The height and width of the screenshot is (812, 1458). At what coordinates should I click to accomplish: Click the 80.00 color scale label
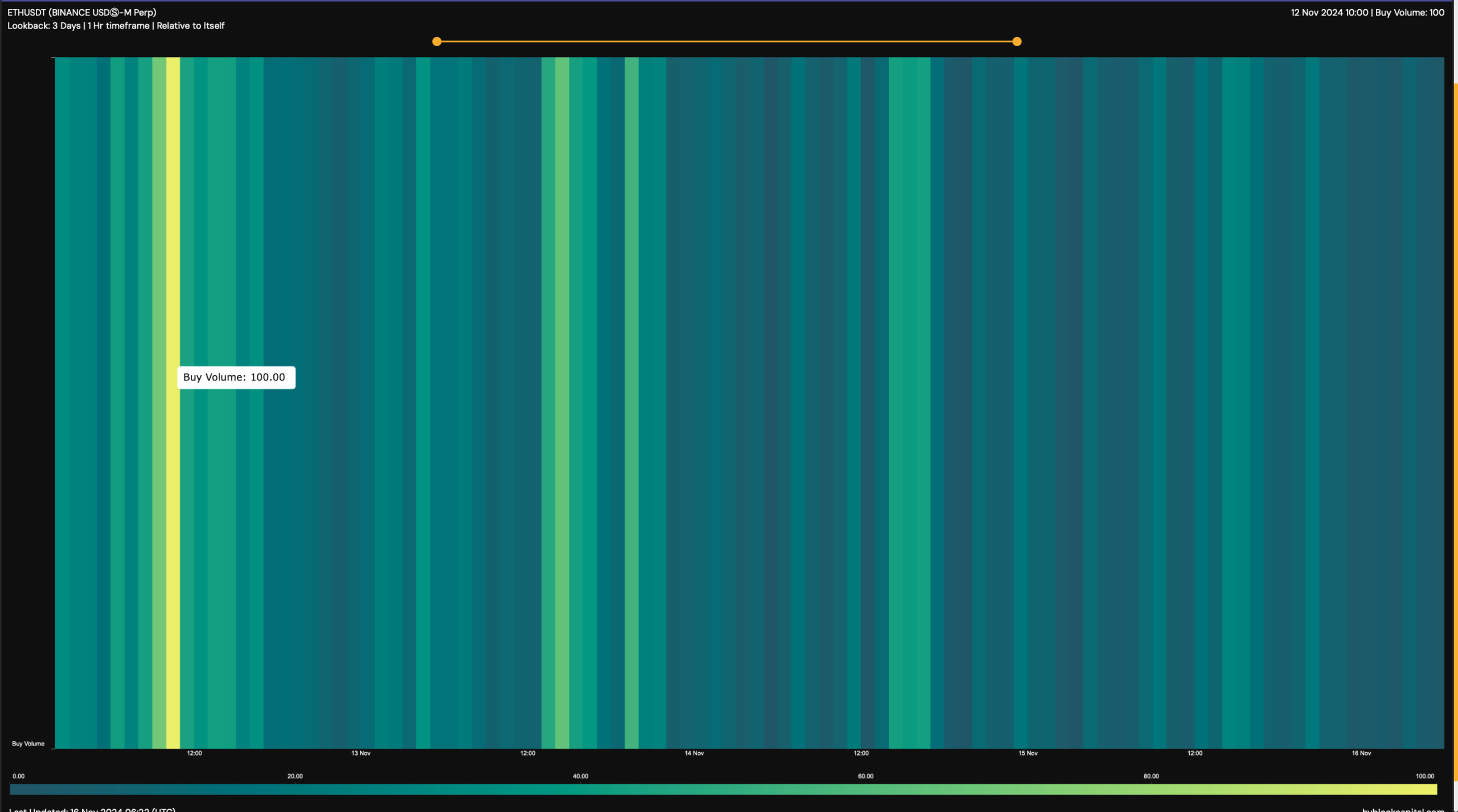(1151, 776)
